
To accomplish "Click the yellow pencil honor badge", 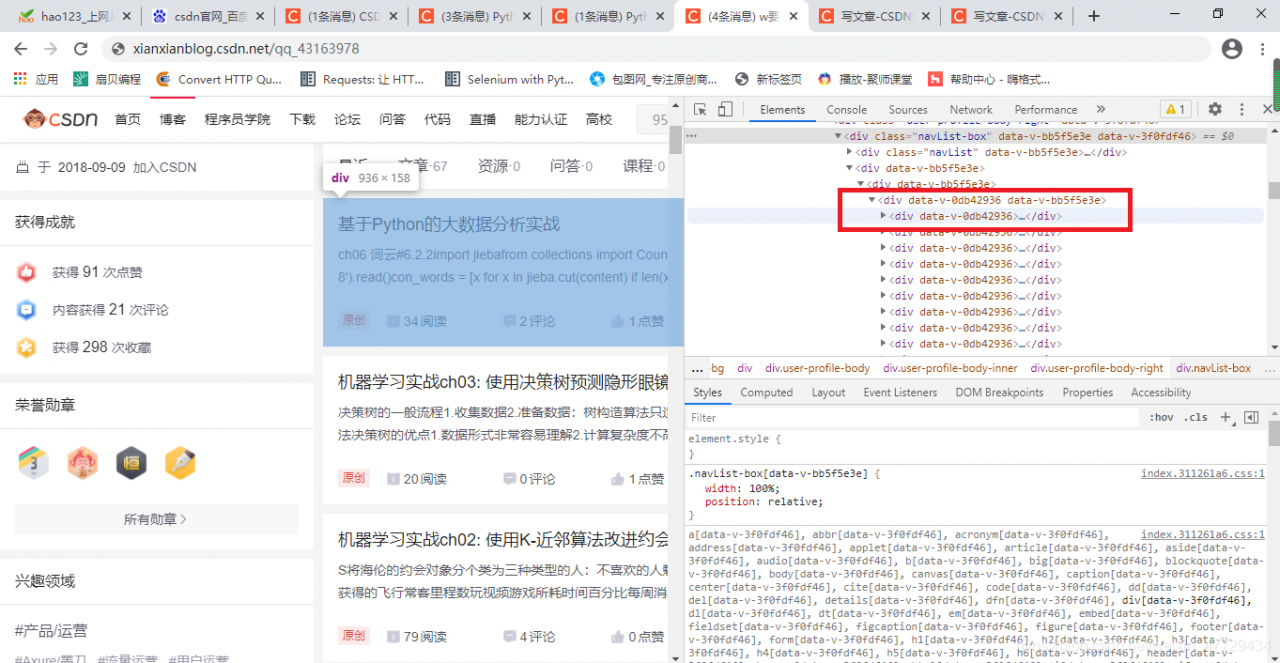I will (180, 462).
